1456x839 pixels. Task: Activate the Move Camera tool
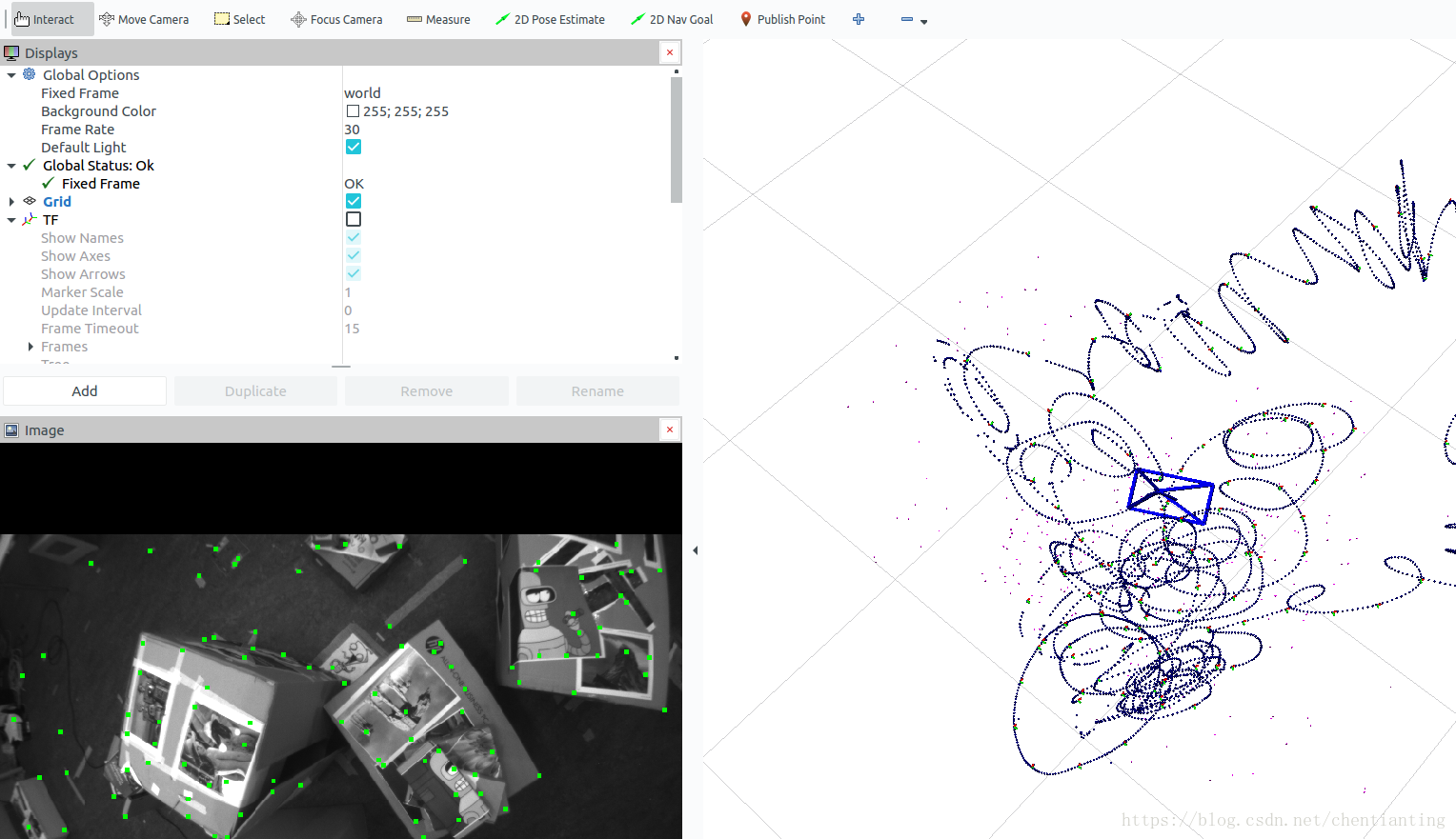pos(144,19)
